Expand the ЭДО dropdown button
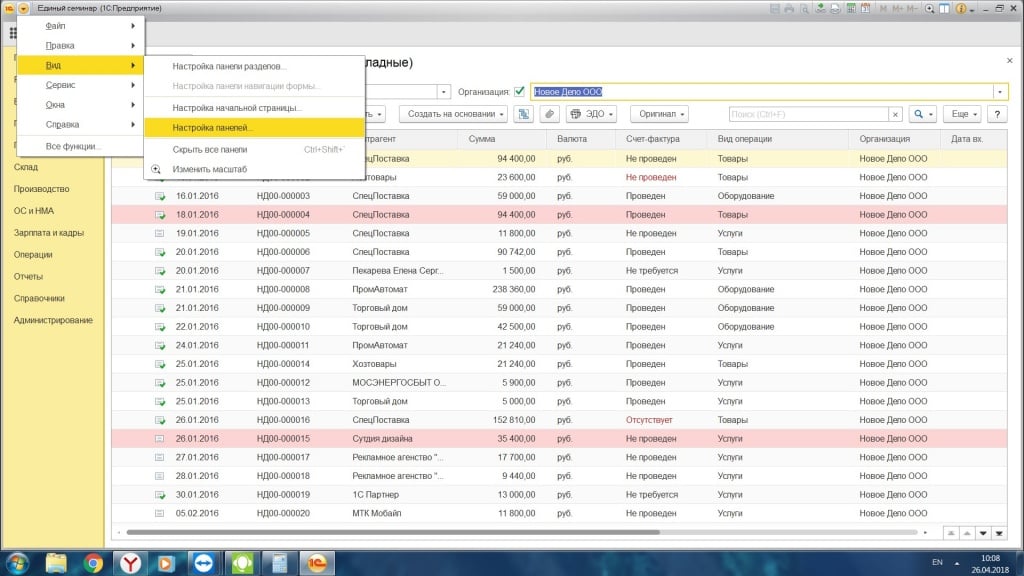This screenshot has height=576, width=1024. (x=594, y=114)
